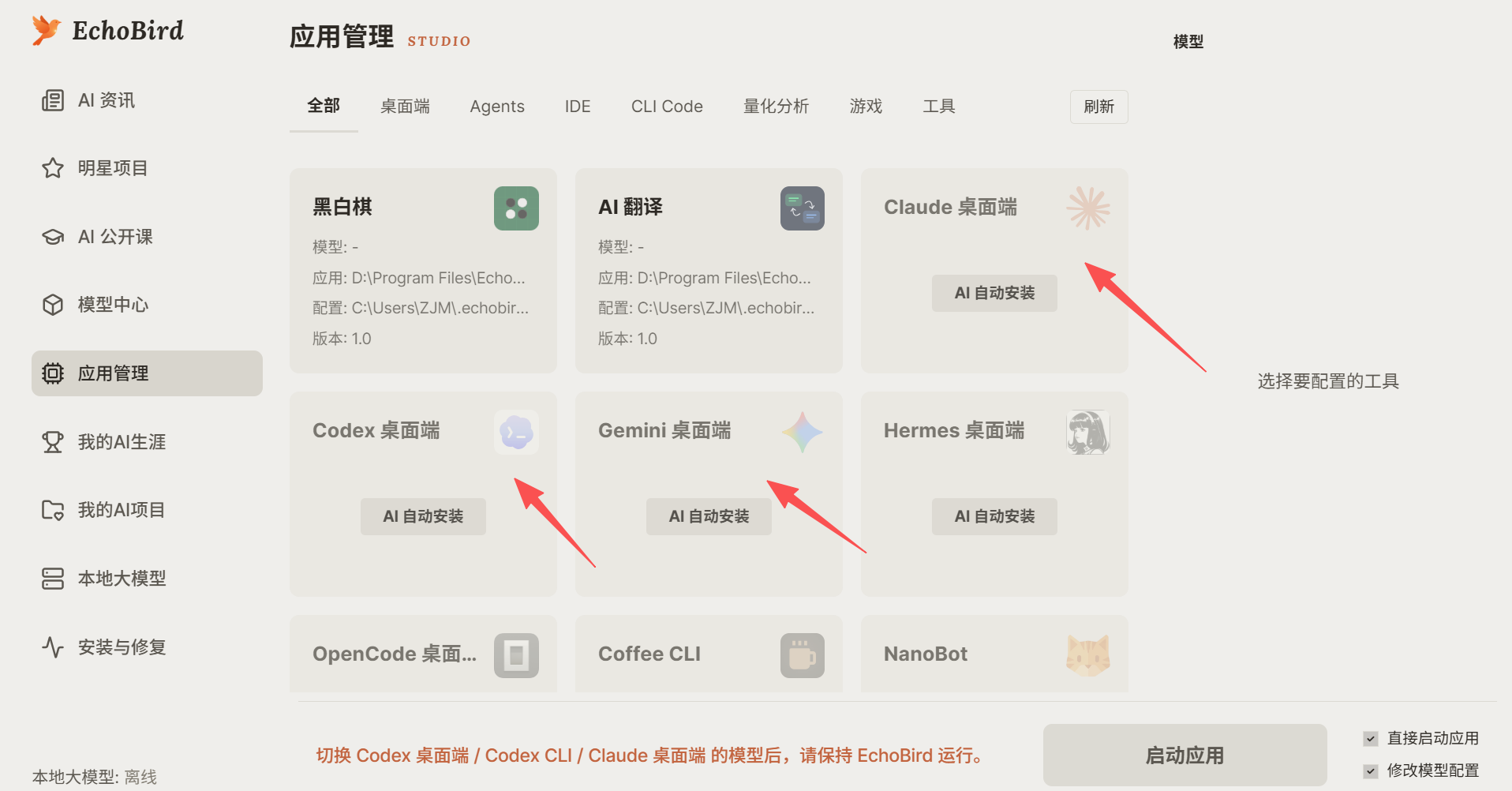The image size is (1512, 791).
Task: Toggle the 直接启动应用 checkbox
Action: click(x=1371, y=739)
